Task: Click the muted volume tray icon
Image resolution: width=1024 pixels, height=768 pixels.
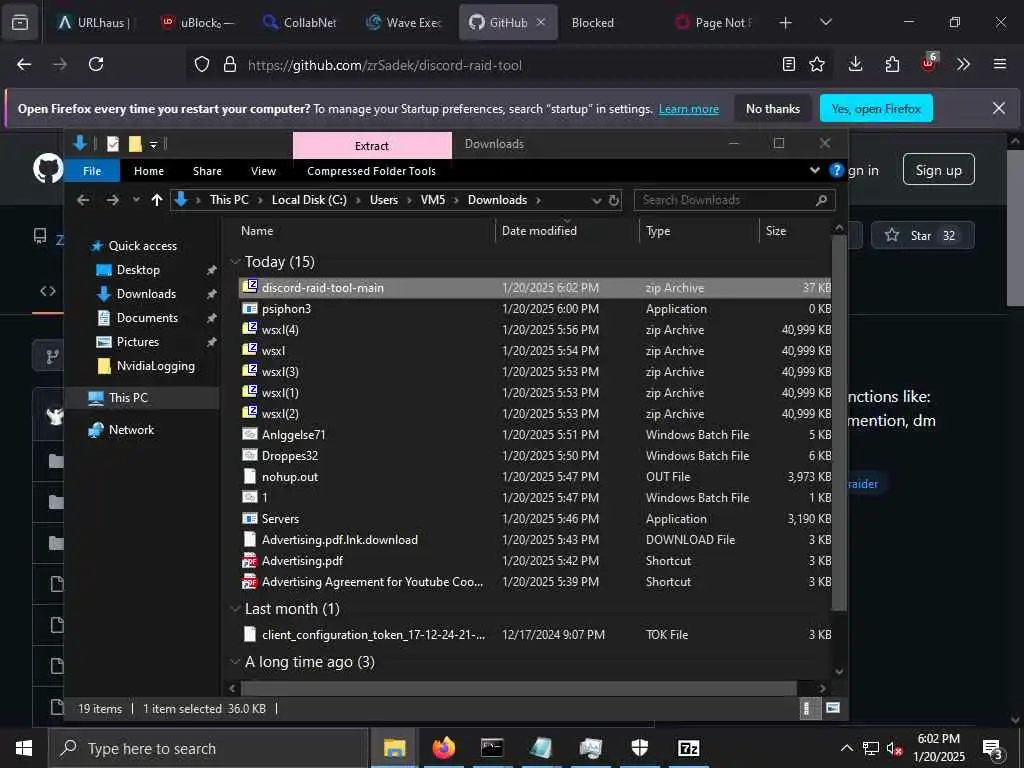Action: click(x=893, y=749)
